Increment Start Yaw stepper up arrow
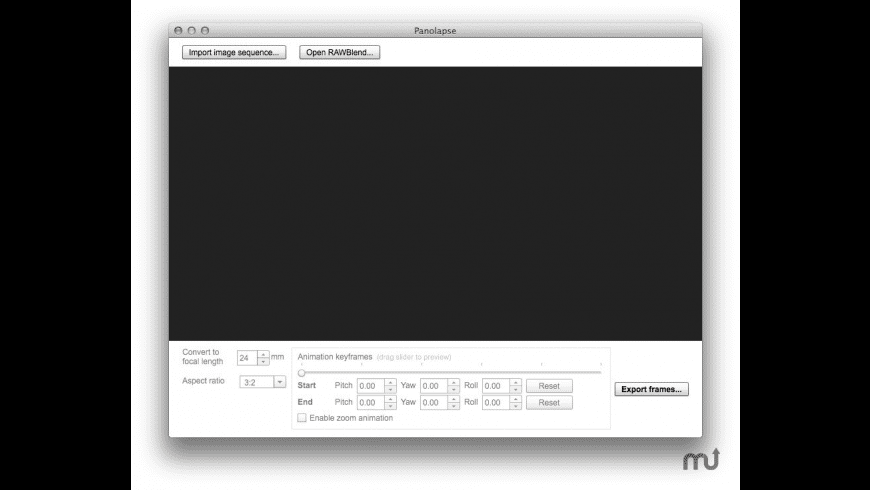The height and width of the screenshot is (490, 870). click(x=453, y=382)
